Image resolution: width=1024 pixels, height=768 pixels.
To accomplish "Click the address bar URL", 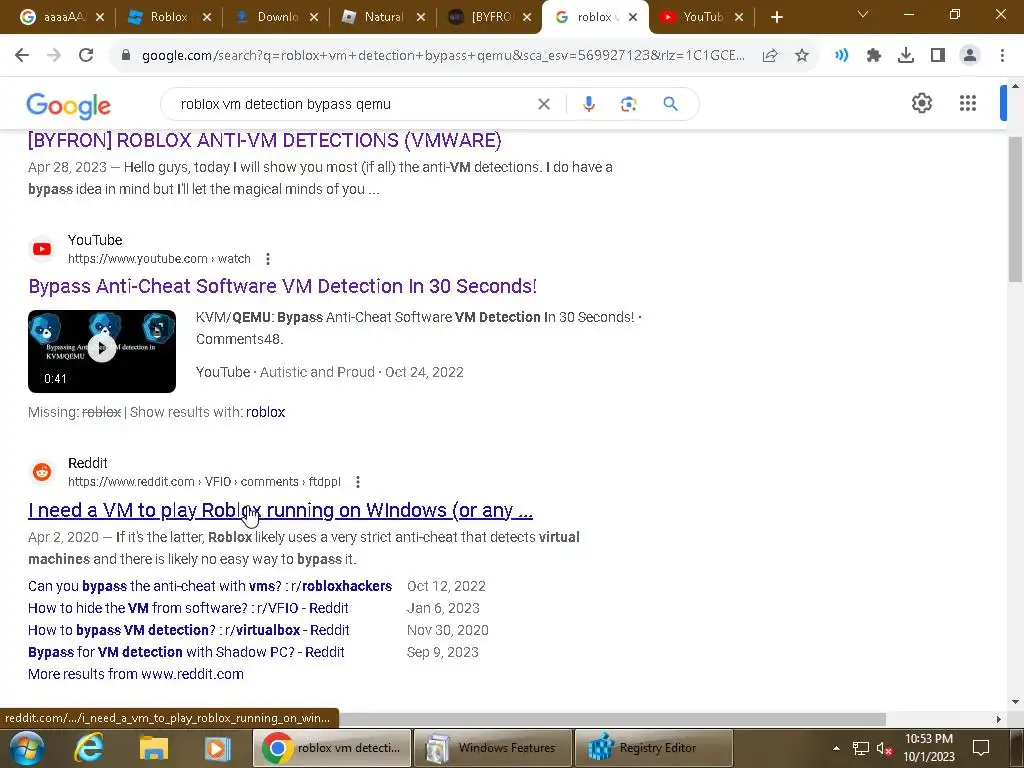I will 443,56.
